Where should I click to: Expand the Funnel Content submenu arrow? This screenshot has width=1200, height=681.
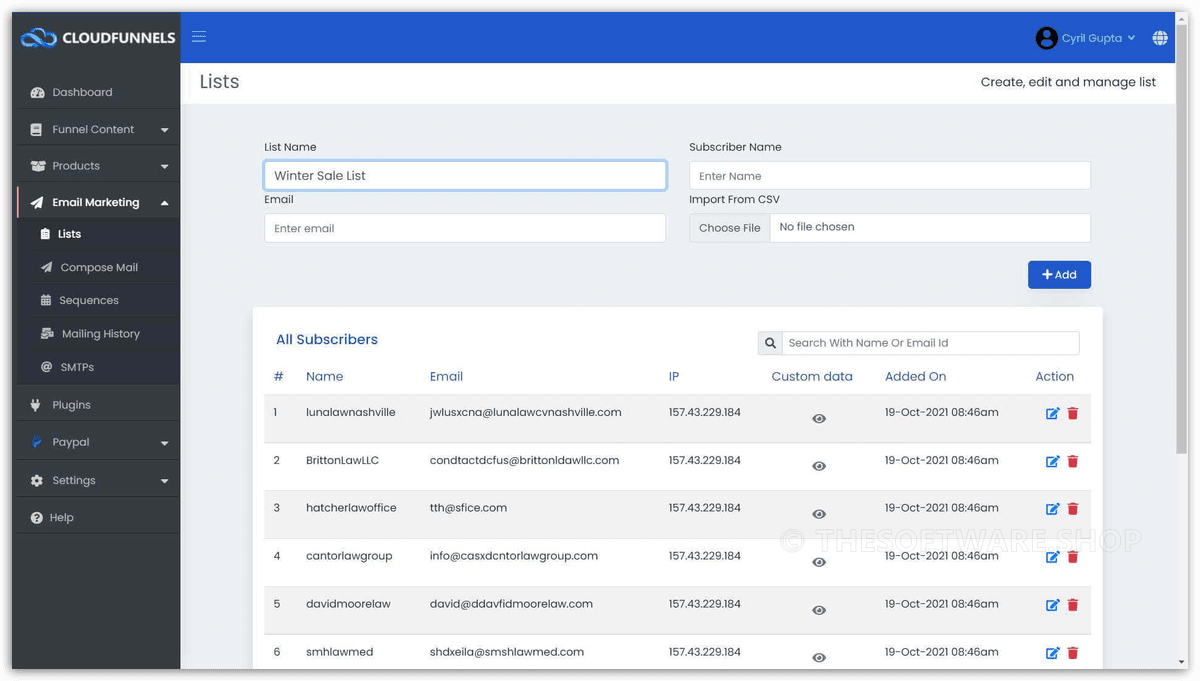click(x=164, y=130)
